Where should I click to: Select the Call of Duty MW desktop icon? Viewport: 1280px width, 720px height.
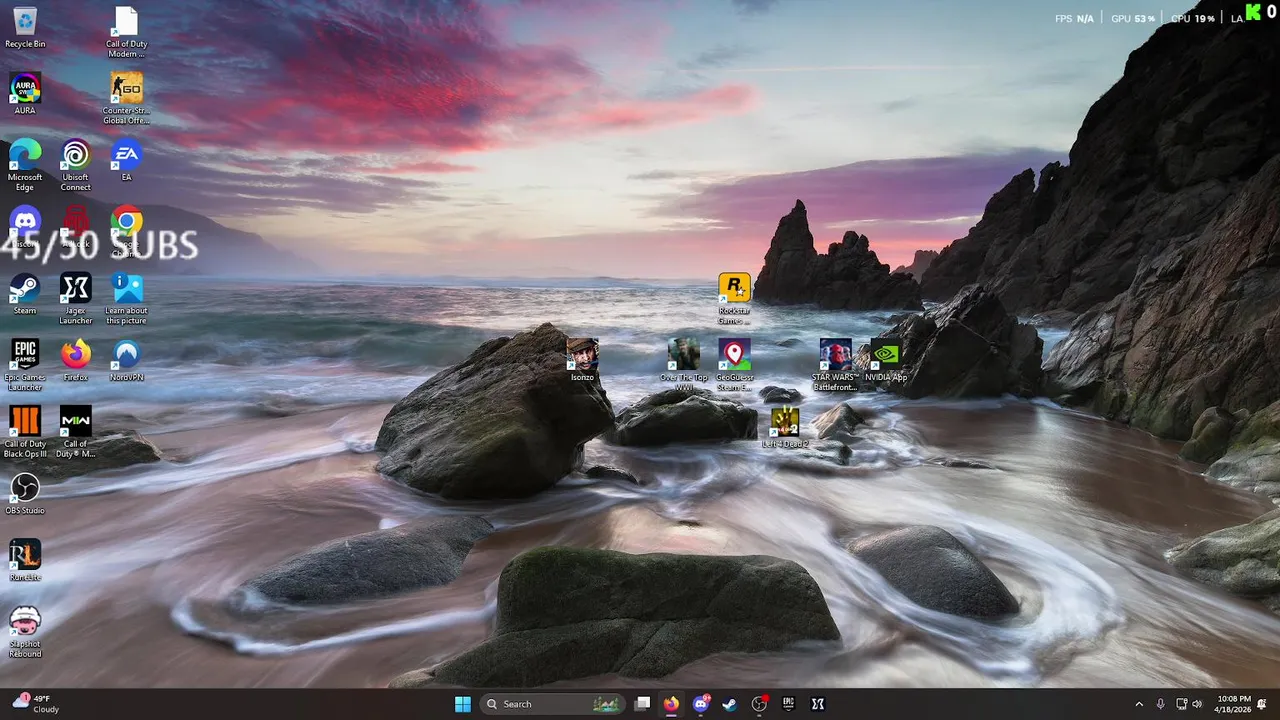(75, 432)
